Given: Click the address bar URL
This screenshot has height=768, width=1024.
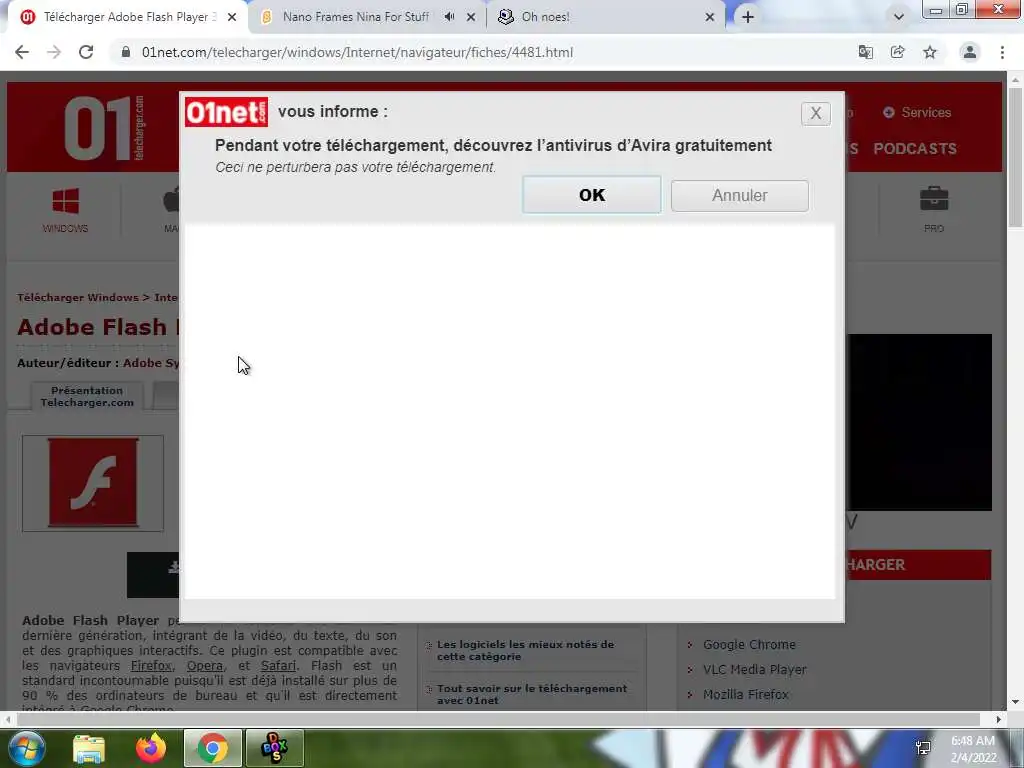Looking at the screenshot, I should click(357, 52).
